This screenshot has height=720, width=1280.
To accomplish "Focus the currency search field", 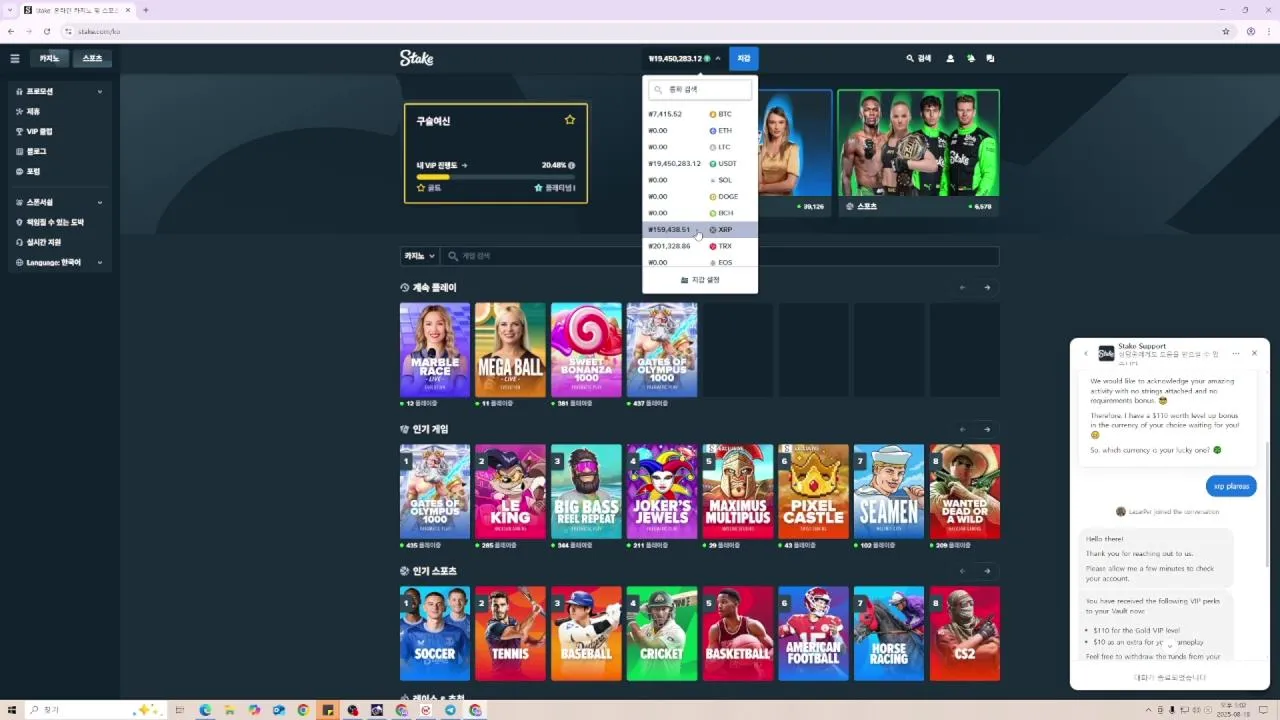I will click(700, 90).
